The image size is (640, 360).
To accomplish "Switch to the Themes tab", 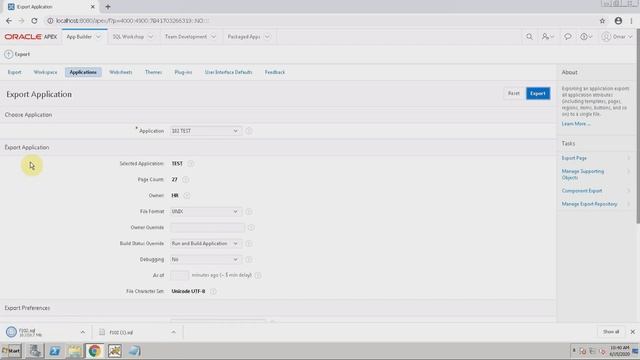I will click(x=153, y=72).
